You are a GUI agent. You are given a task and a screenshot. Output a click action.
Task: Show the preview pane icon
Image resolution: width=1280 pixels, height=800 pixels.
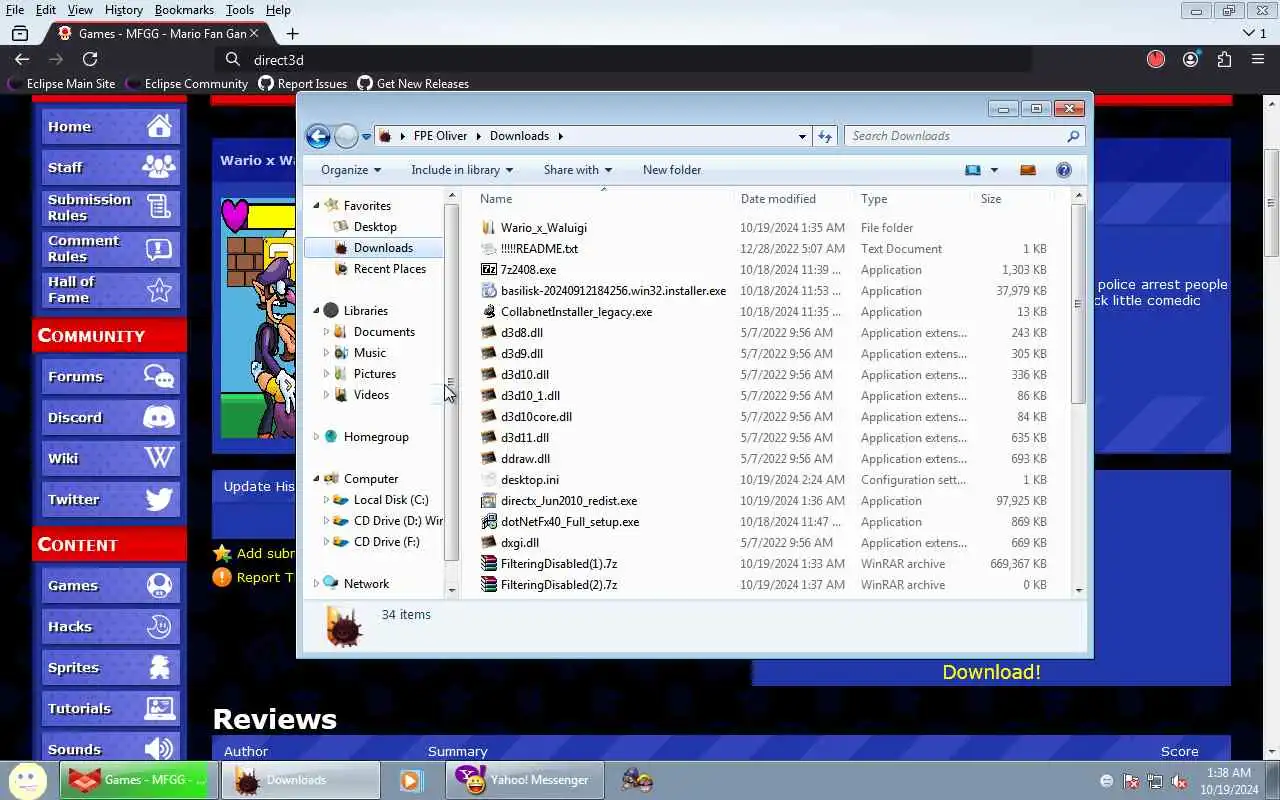[1027, 170]
